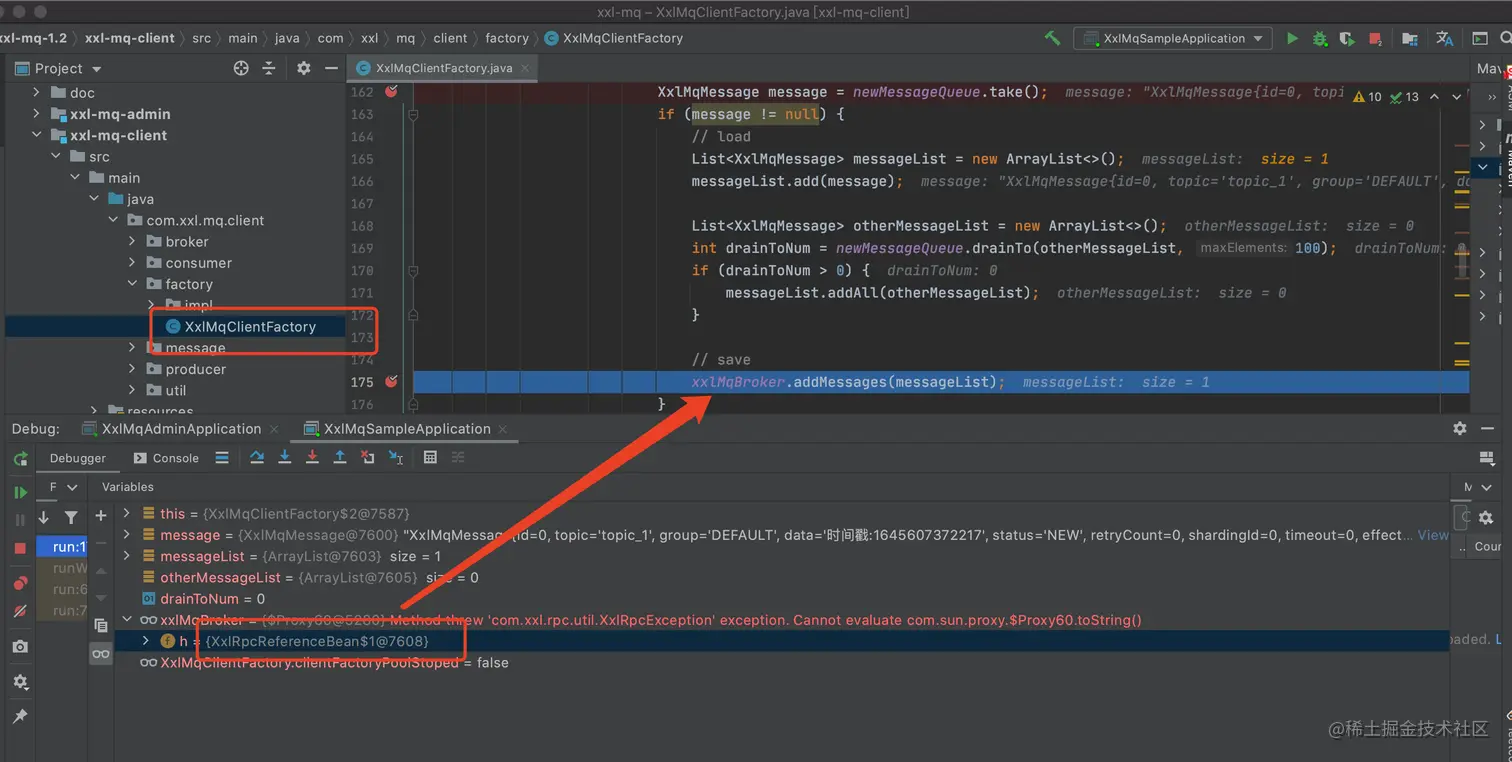Toggle threads layout icon next to Console
This screenshot has width=1512, height=762.
pos(222,457)
